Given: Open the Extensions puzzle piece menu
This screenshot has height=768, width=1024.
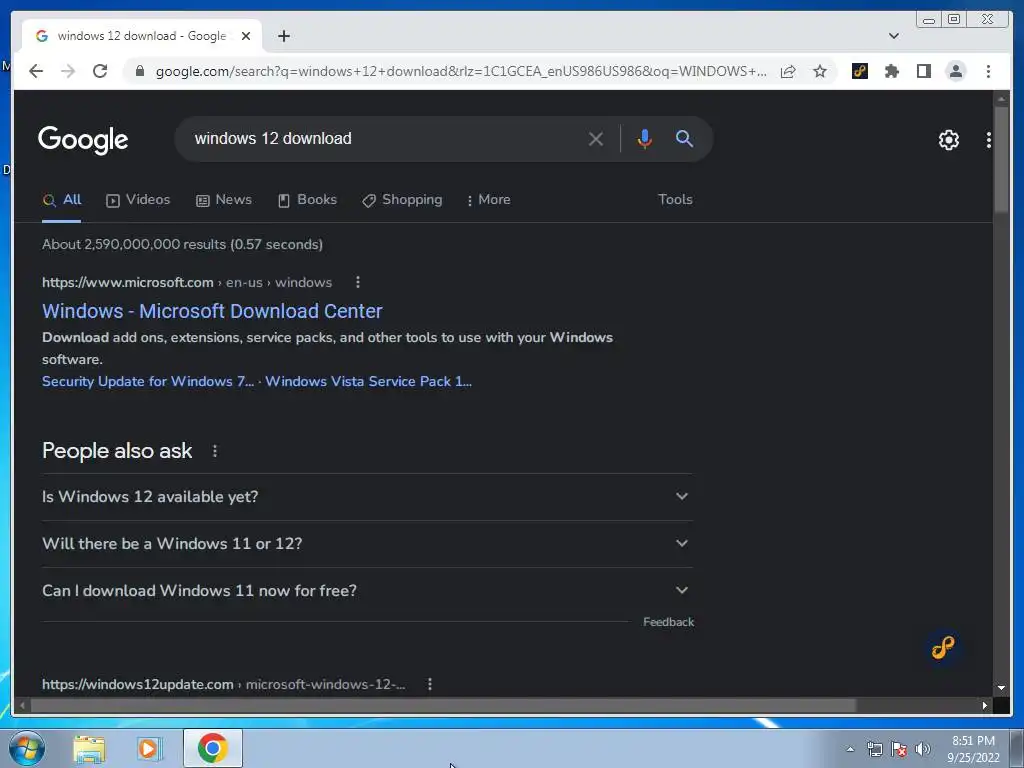Looking at the screenshot, I should [891, 71].
